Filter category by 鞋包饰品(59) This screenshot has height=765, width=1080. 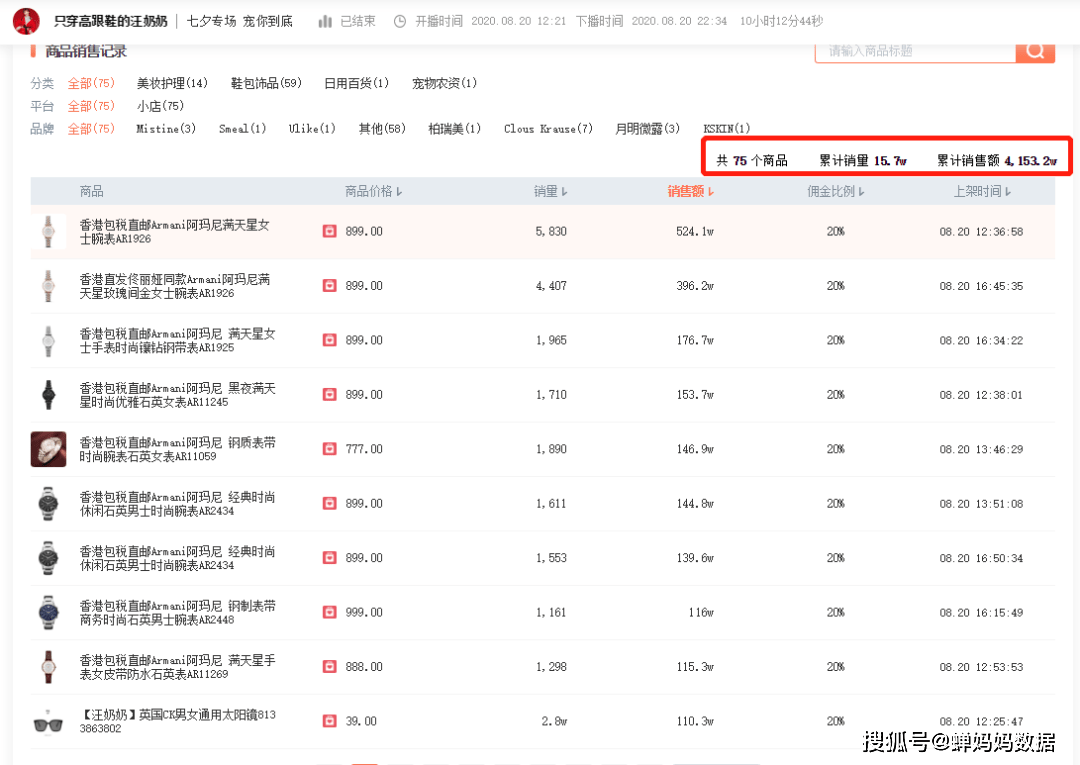point(266,83)
